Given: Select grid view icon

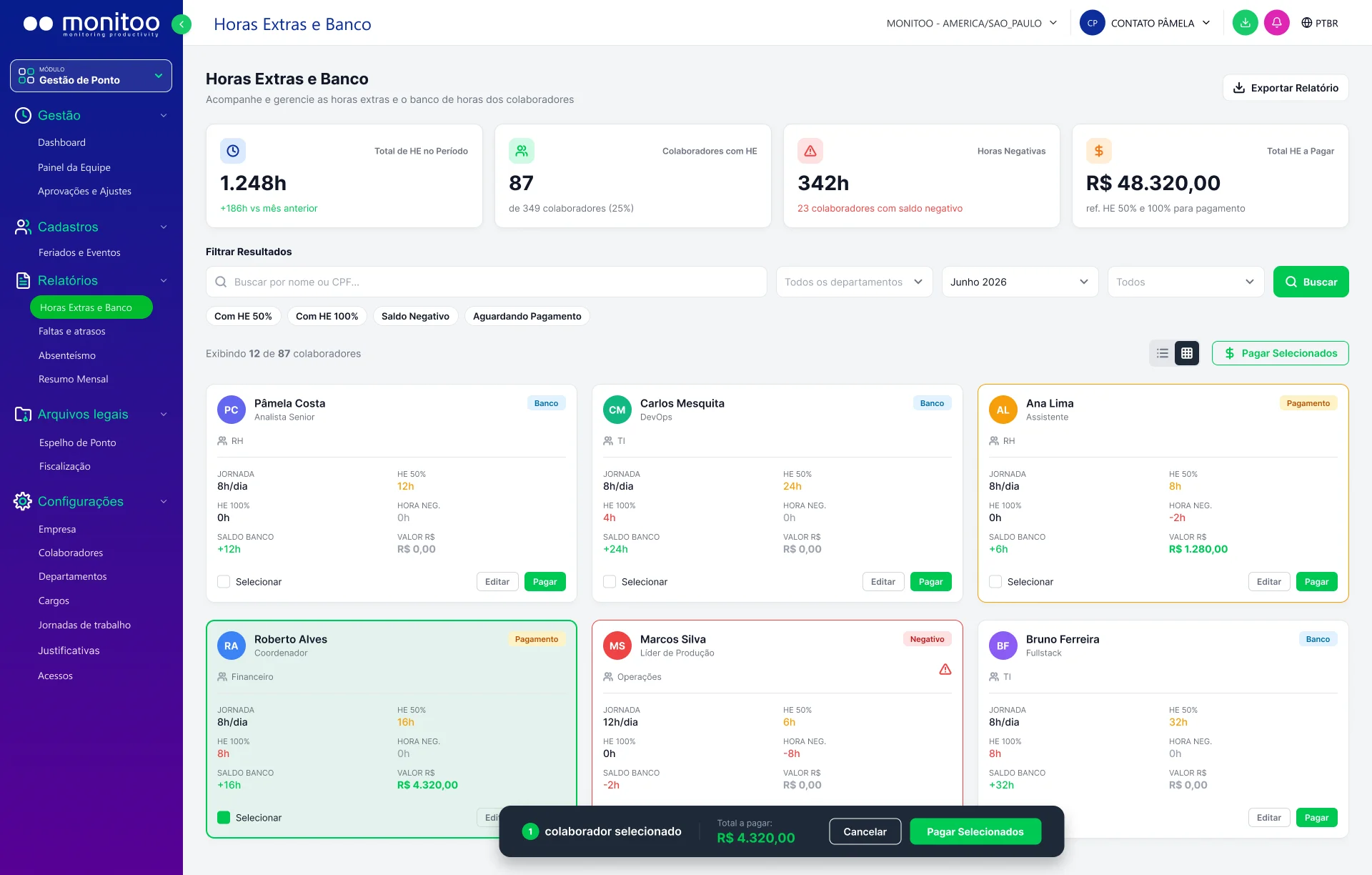Looking at the screenshot, I should 1187,353.
